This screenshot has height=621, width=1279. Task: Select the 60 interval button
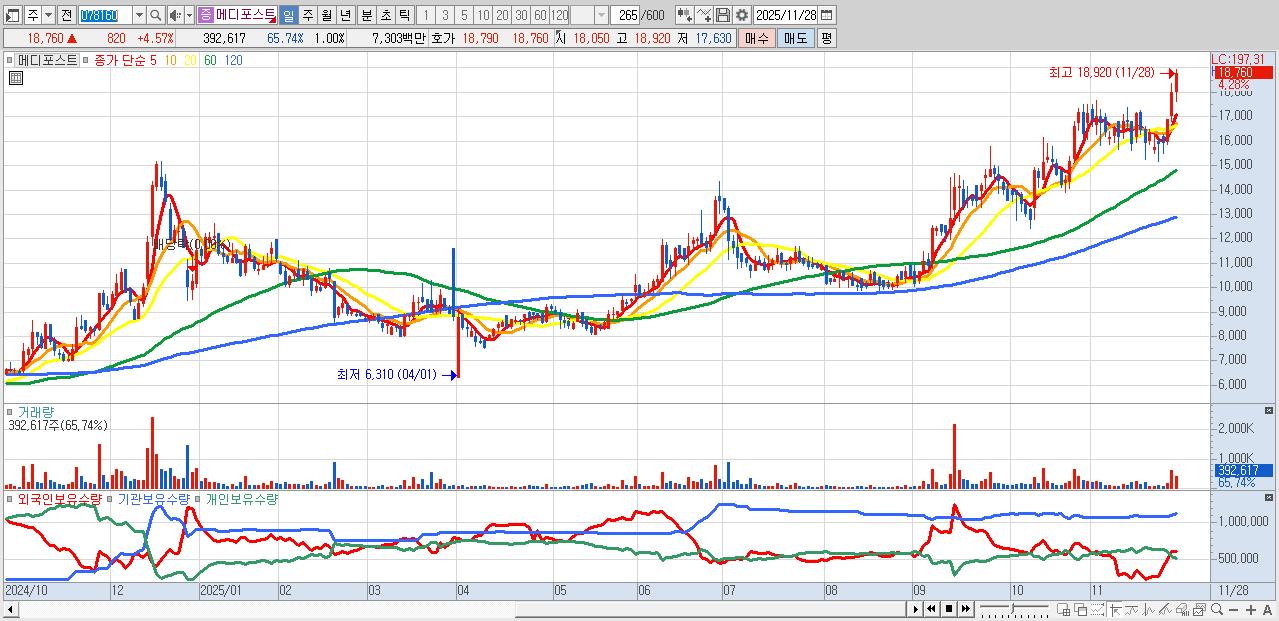pyautogui.click(x=539, y=15)
